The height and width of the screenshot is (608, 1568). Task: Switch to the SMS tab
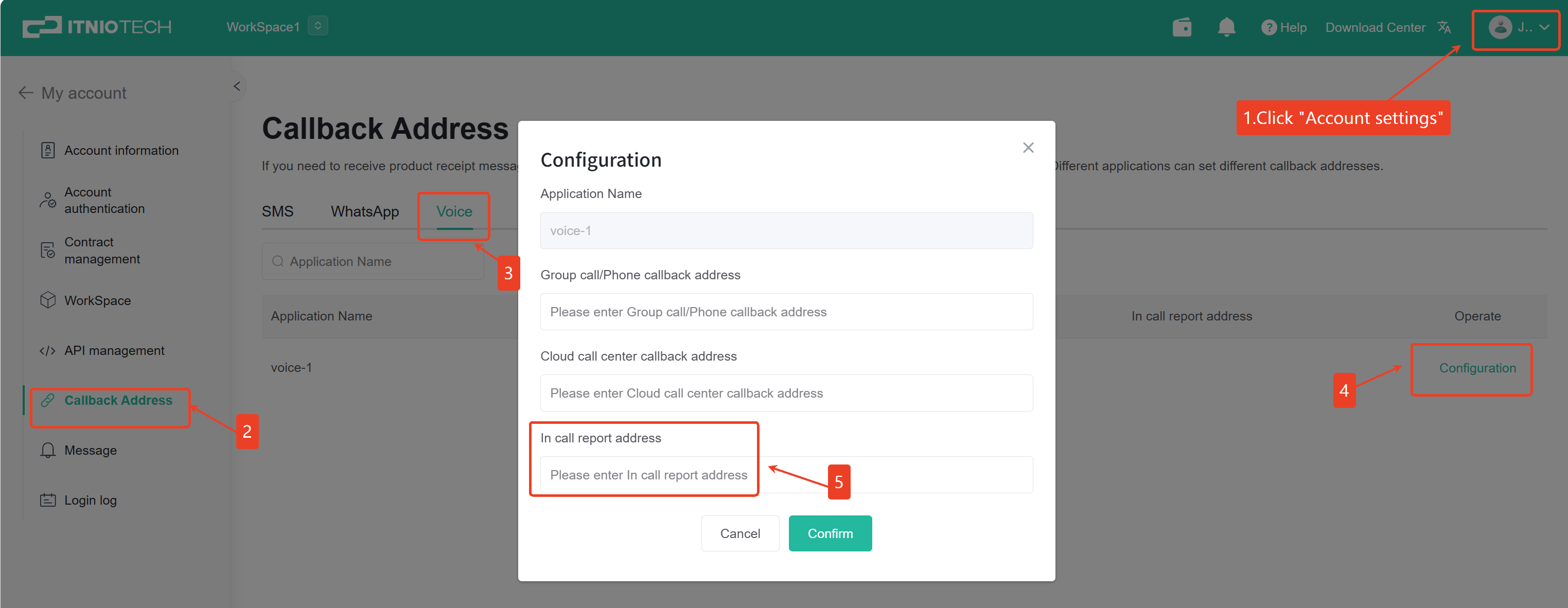click(x=277, y=211)
